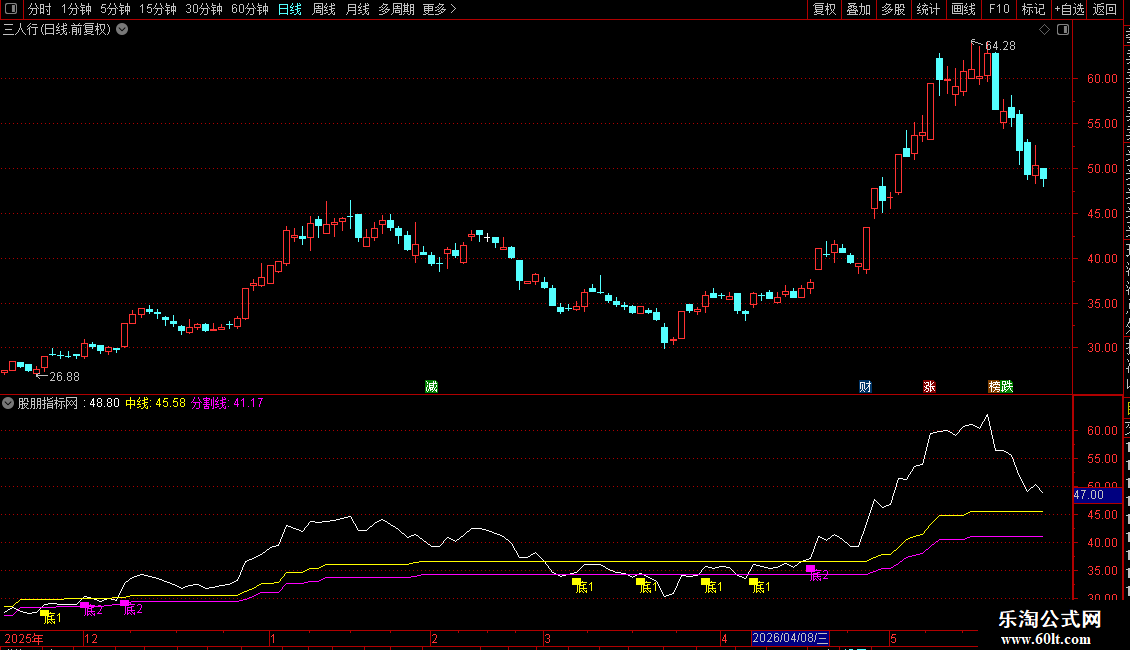Select the 30分钟 period tab

point(204,9)
